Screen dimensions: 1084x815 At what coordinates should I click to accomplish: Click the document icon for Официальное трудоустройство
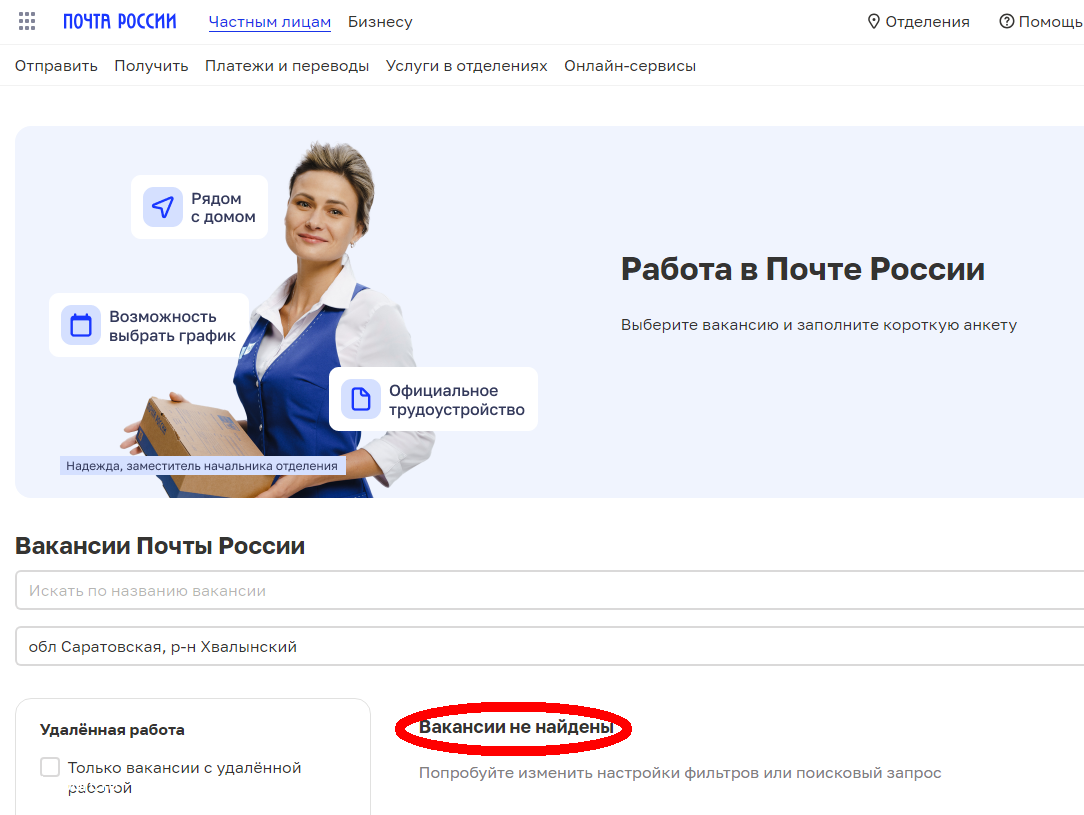[361, 399]
